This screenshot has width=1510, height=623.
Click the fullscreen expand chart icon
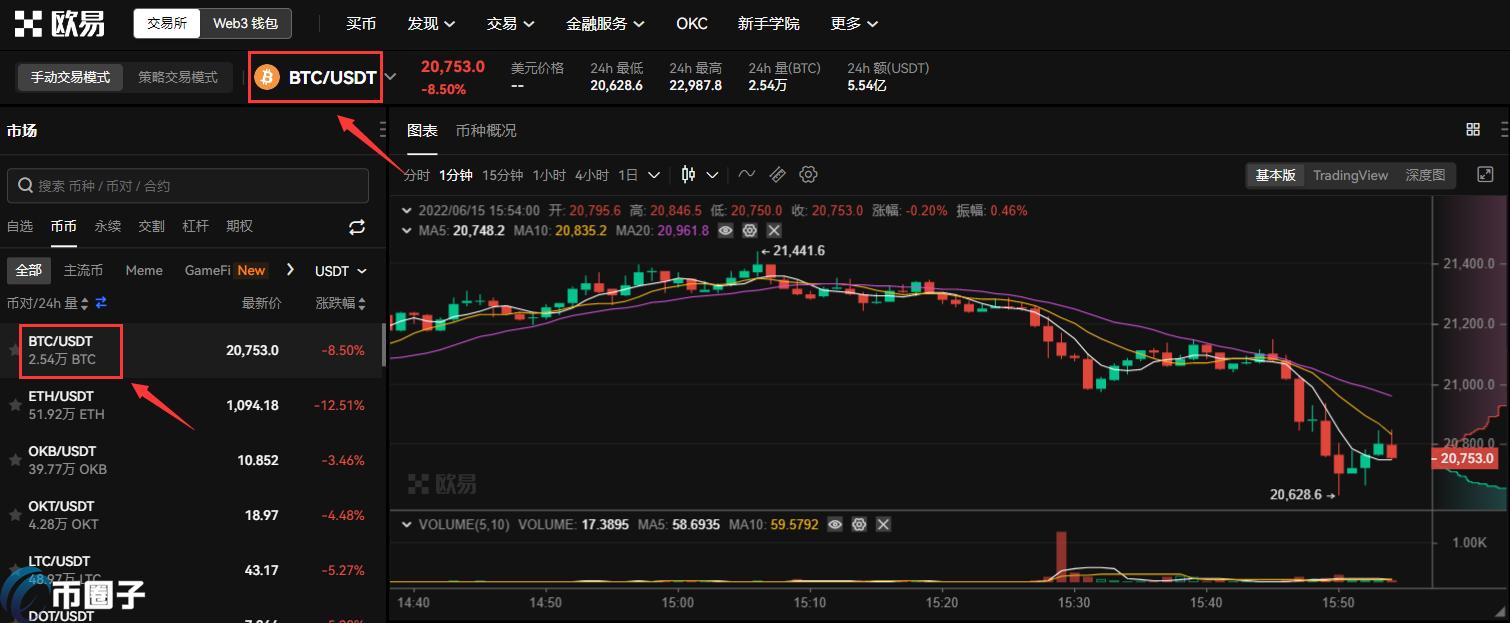(1485, 175)
